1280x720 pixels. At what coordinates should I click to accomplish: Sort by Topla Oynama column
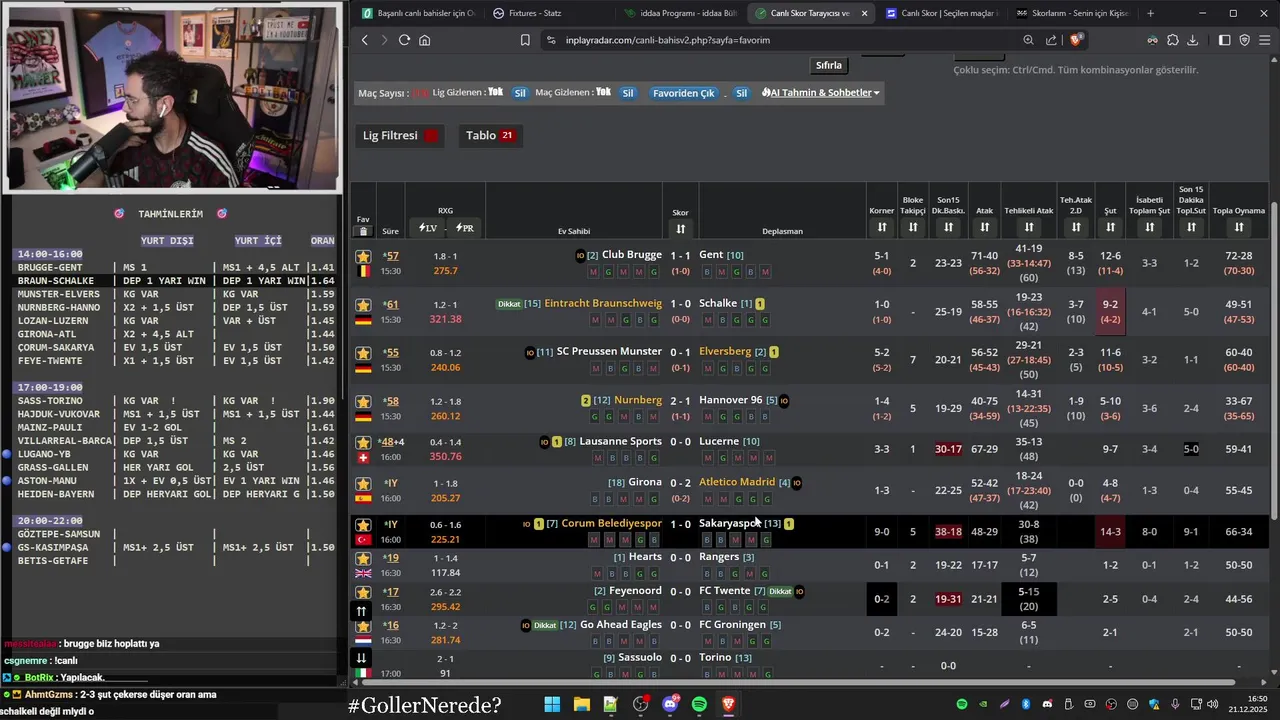point(1239,228)
